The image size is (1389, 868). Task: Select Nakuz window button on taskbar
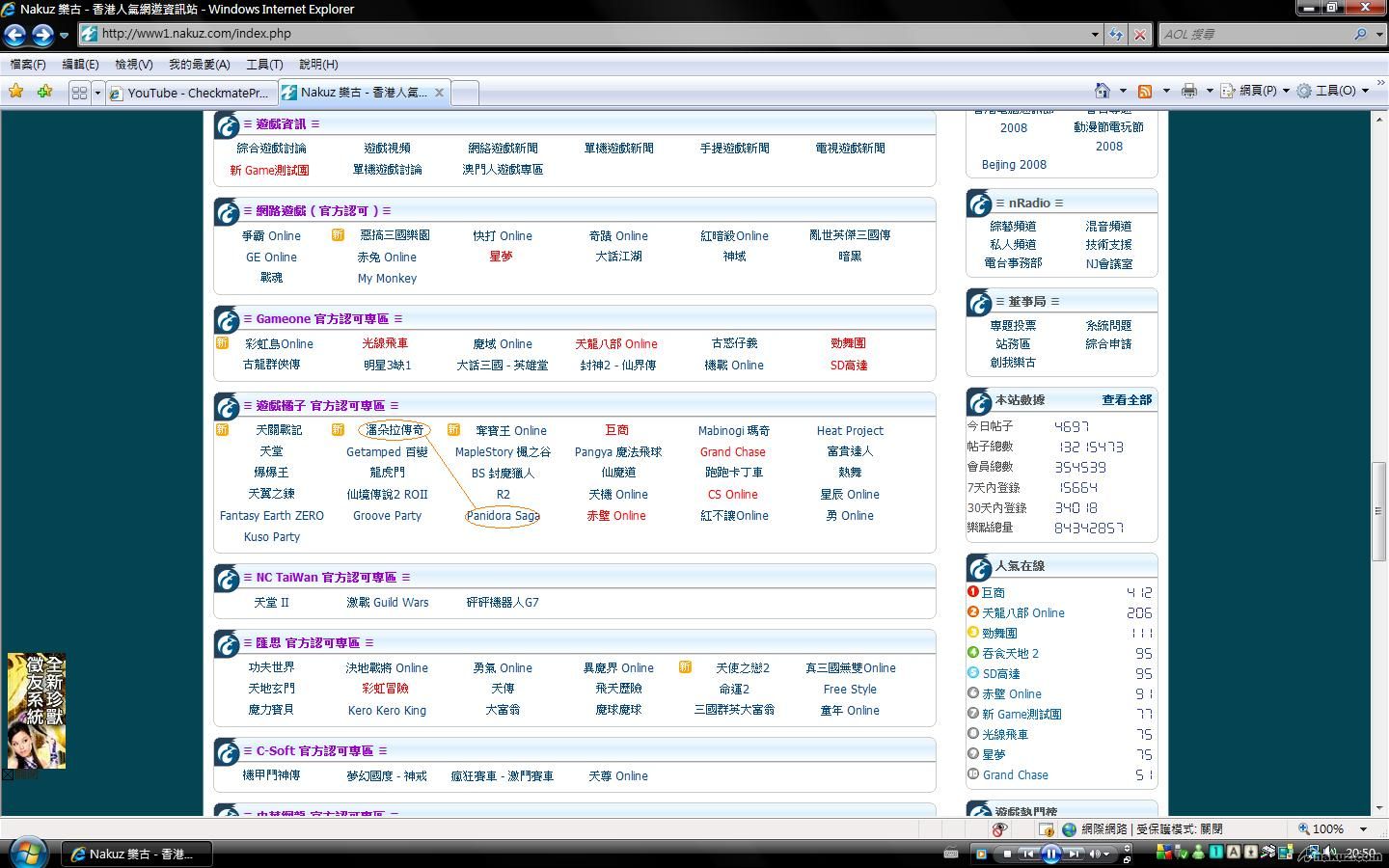137,854
